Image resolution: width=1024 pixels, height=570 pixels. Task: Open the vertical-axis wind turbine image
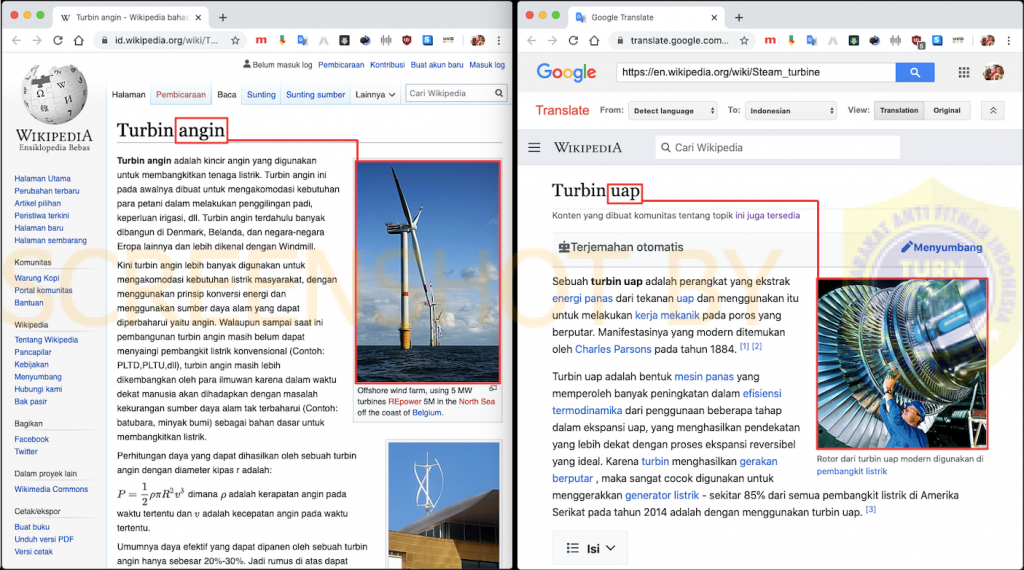(443, 505)
